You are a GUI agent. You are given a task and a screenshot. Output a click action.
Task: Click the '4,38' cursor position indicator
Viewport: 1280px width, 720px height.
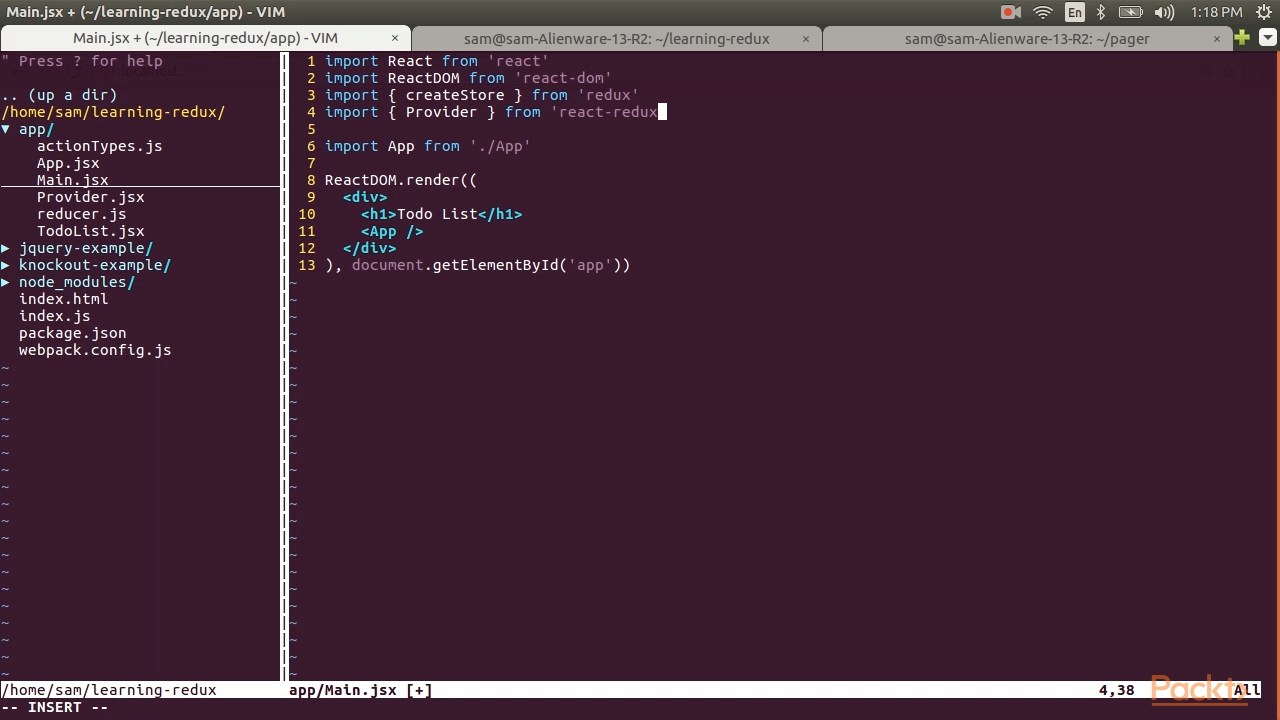click(x=1117, y=690)
